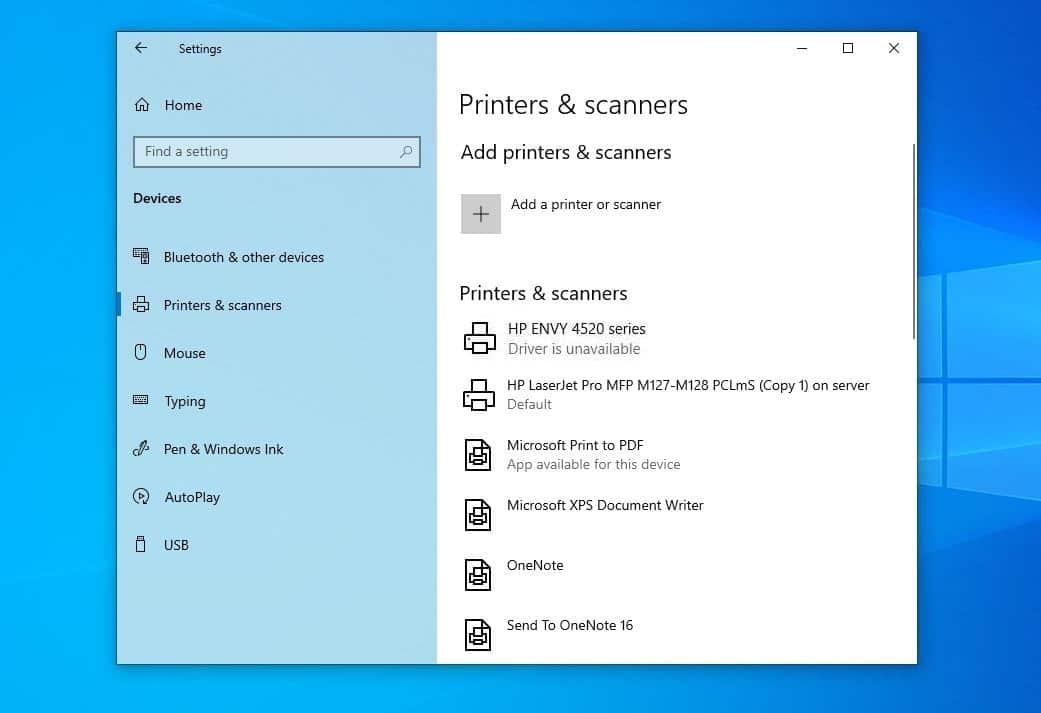The image size is (1041, 713).
Task: Select the Devices heading in the sidebar
Action: click(x=157, y=198)
